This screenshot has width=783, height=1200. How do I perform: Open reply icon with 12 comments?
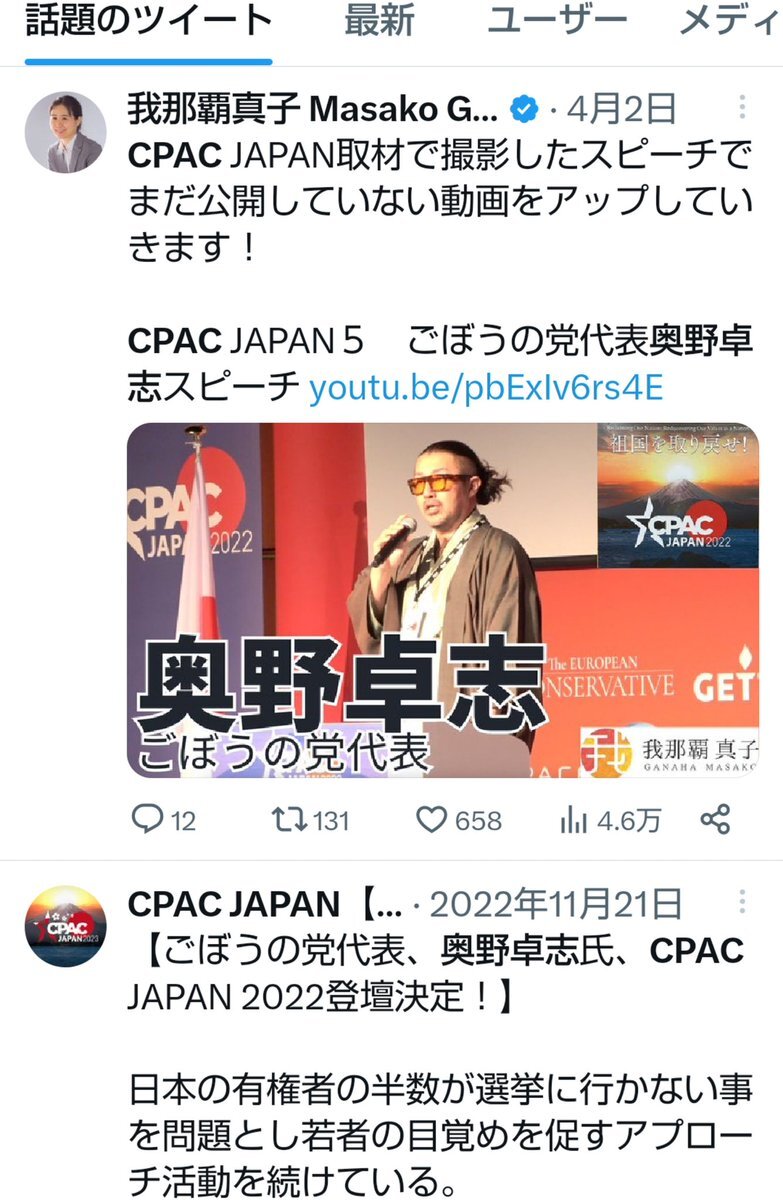coord(147,821)
